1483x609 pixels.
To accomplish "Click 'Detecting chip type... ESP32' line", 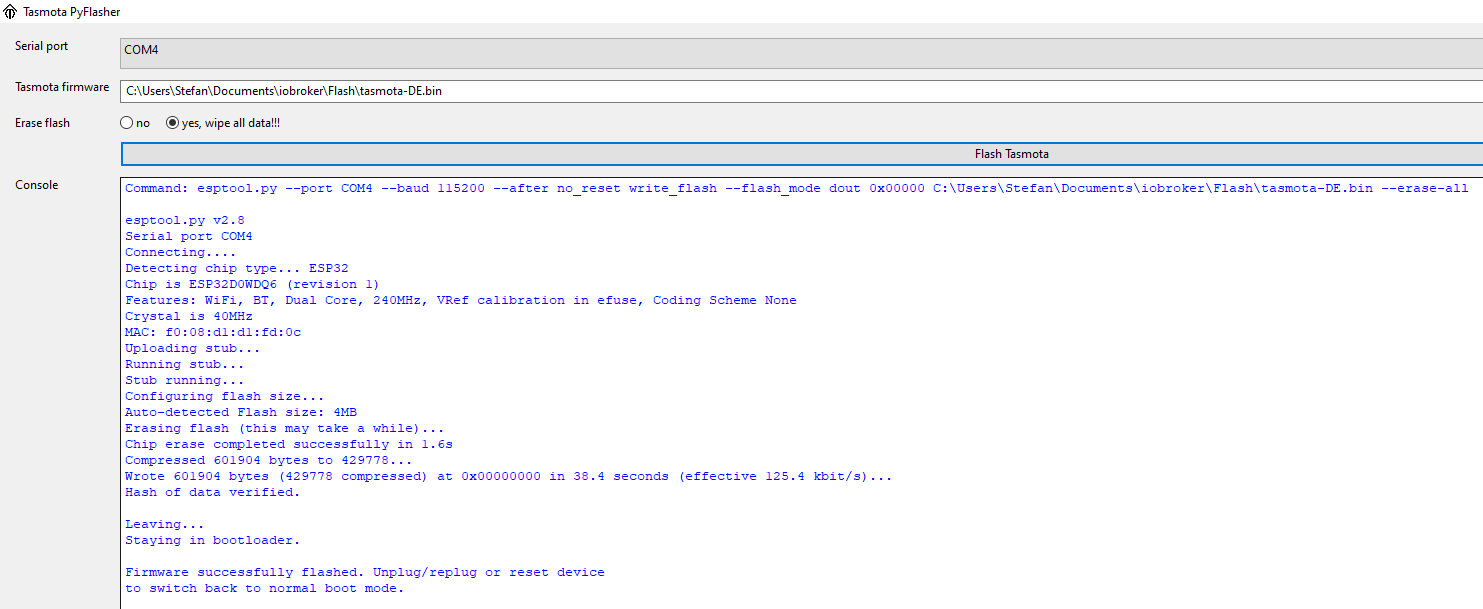I will click(x=237, y=268).
